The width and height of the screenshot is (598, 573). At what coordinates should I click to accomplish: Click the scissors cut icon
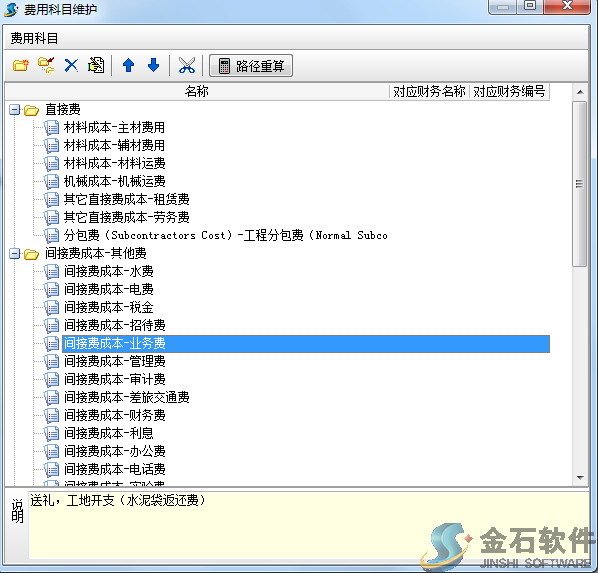click(186, 66)
